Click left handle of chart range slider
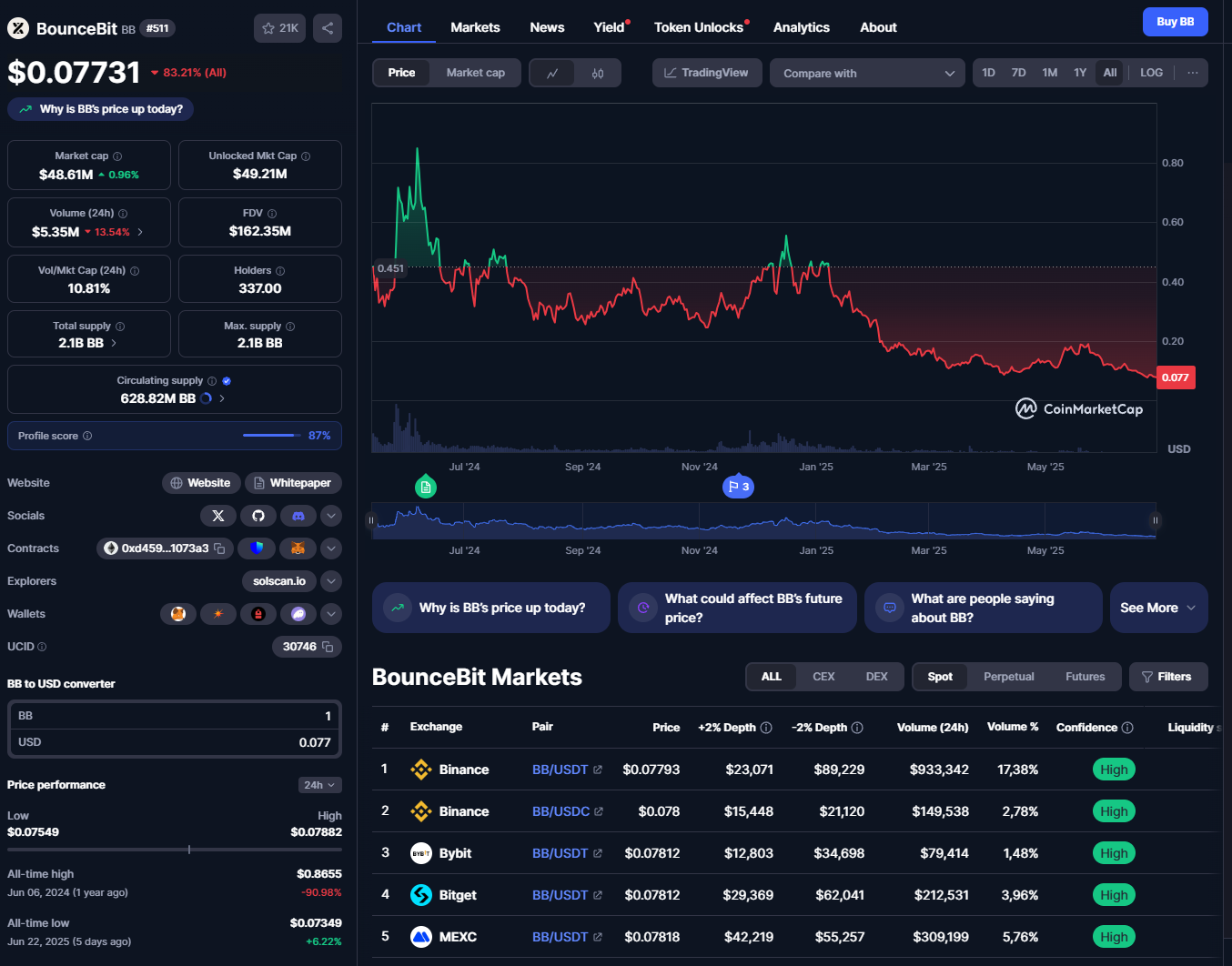1232x966 pixels. [370, 520]
